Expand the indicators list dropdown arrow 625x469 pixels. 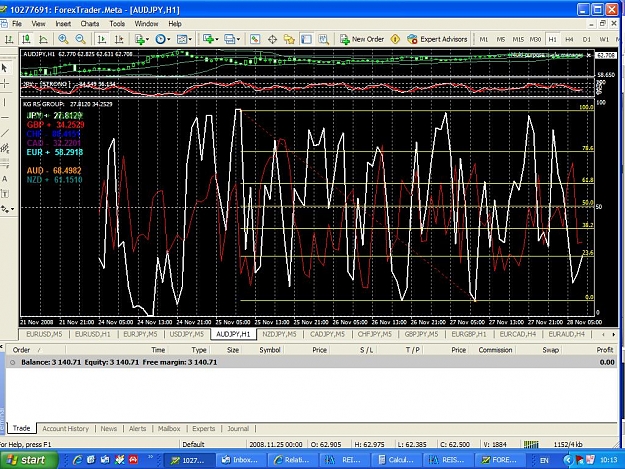(x=147, y=39)
